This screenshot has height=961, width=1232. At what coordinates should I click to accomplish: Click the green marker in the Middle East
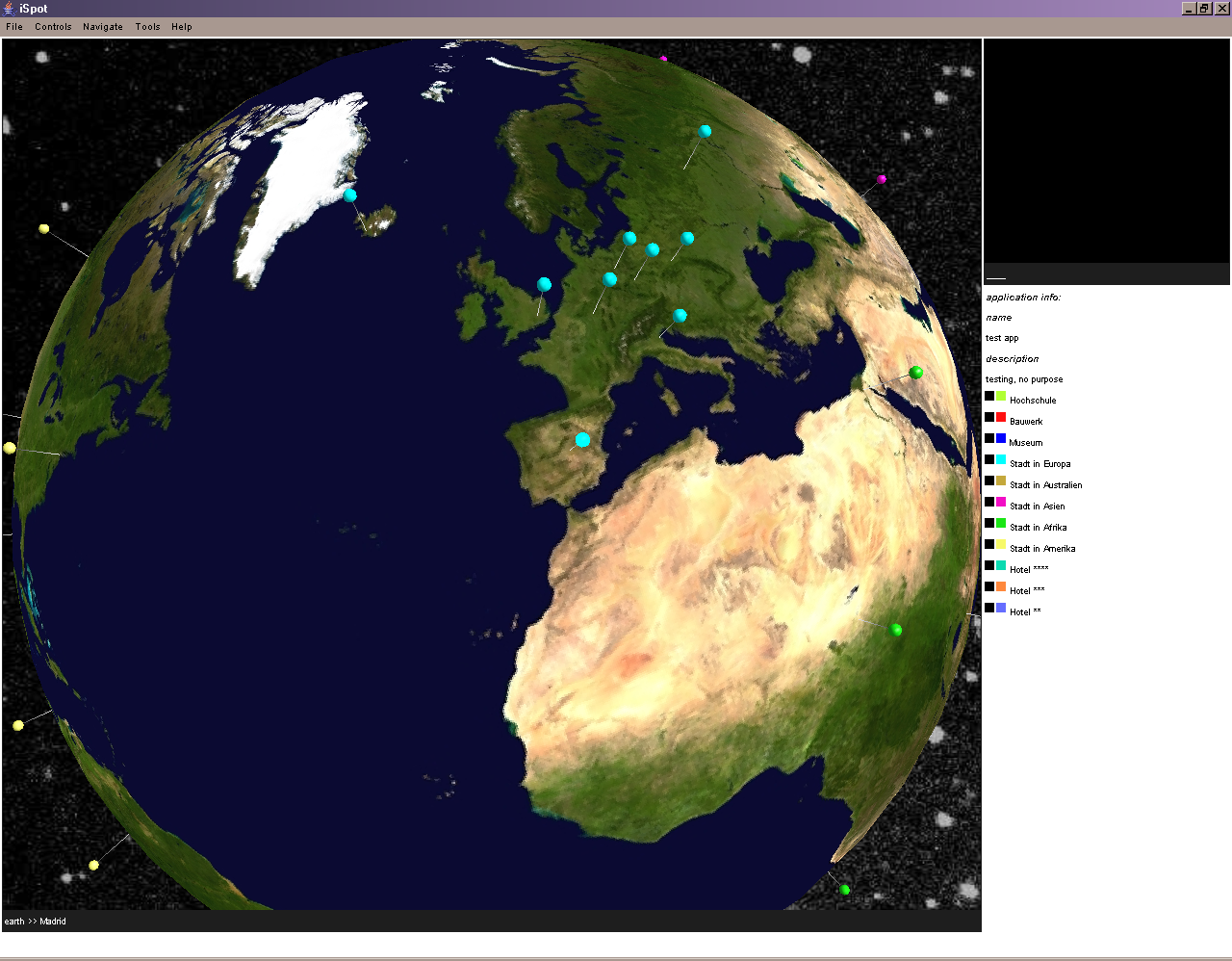pos(916,372)
